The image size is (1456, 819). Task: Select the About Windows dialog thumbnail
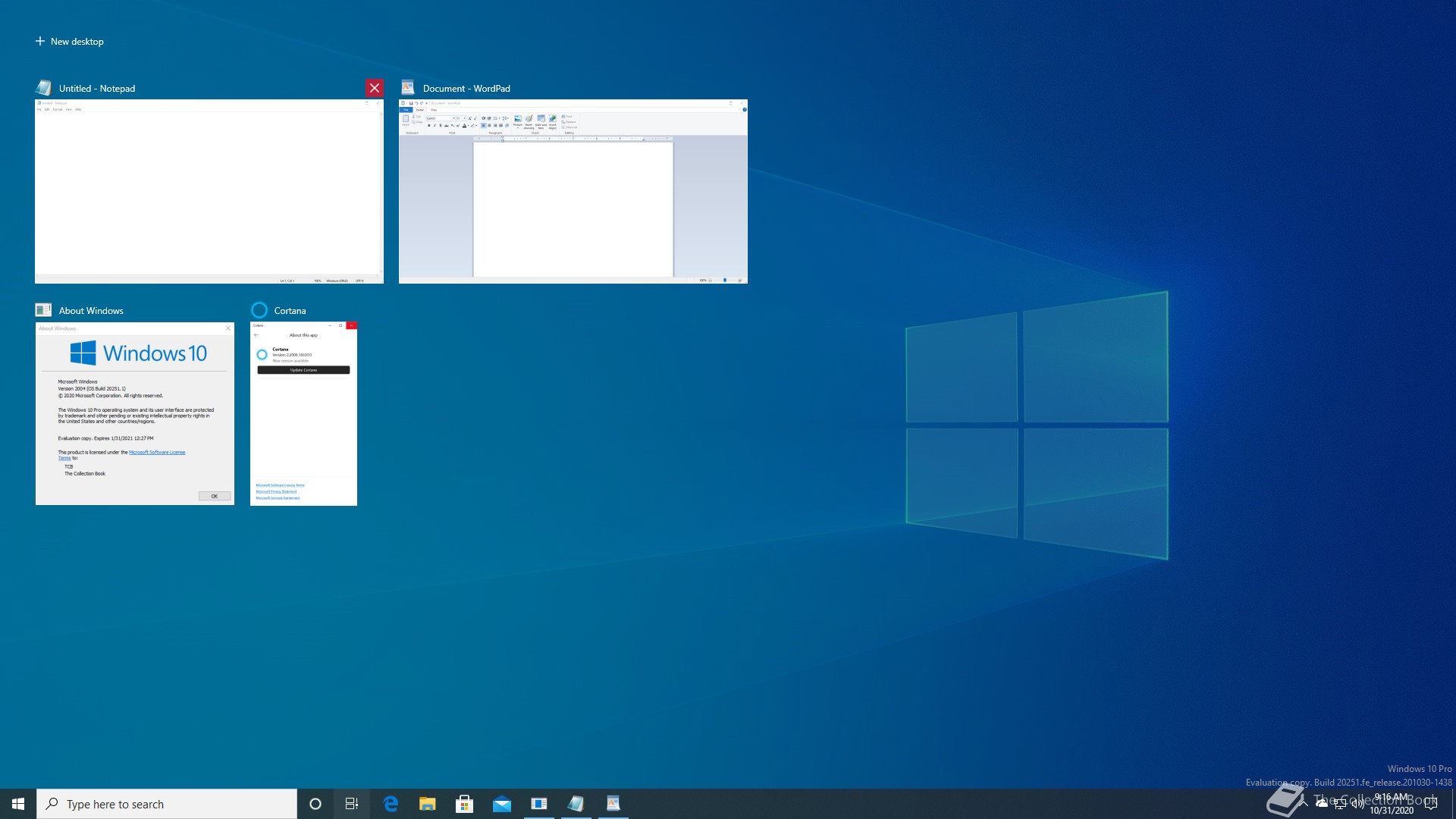[135, 413]
